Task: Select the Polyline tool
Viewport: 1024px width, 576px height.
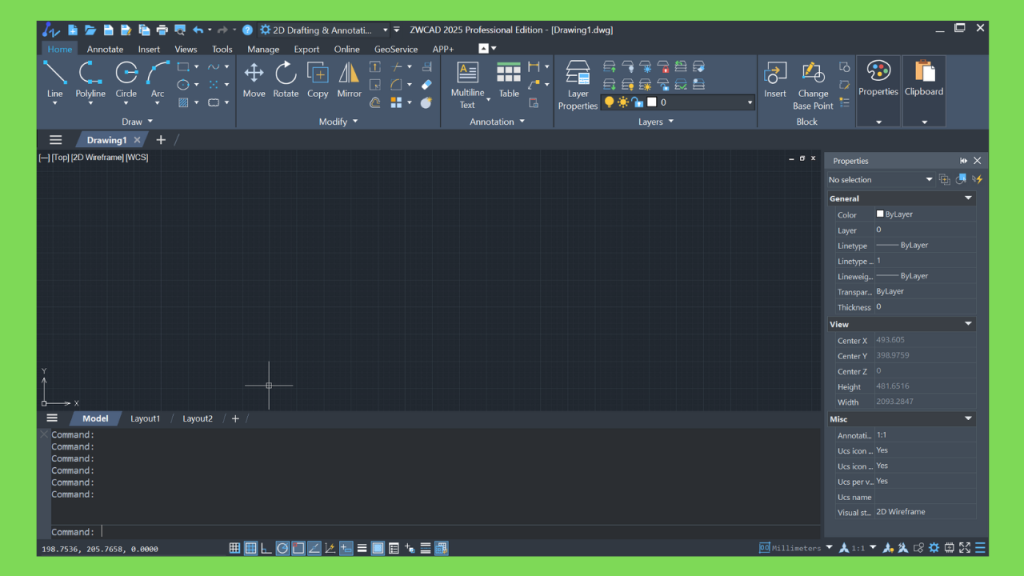Action: (x=90, y=80)
